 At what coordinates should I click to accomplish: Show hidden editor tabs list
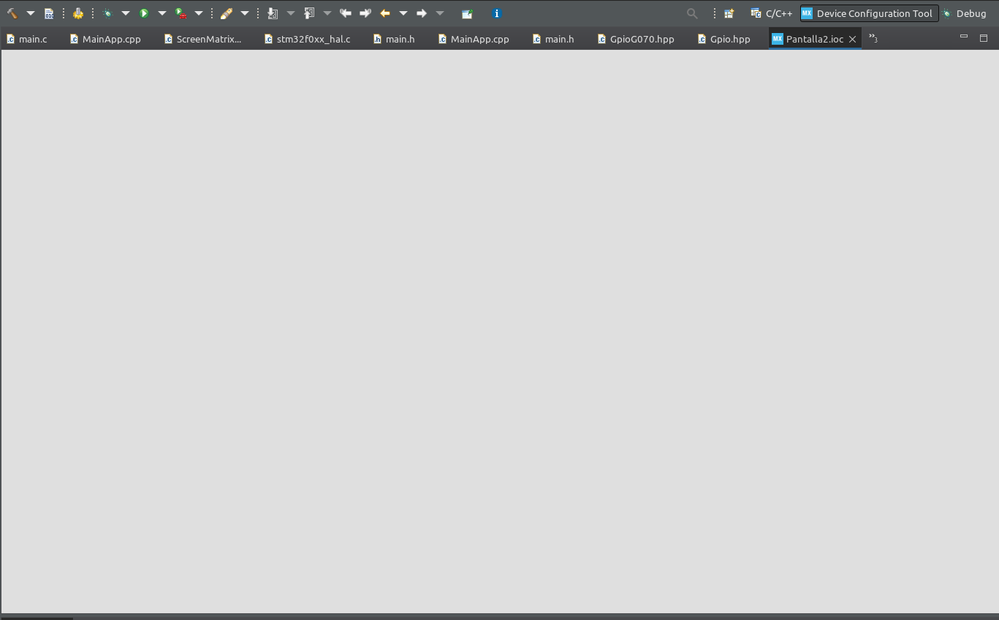[873, 39]
